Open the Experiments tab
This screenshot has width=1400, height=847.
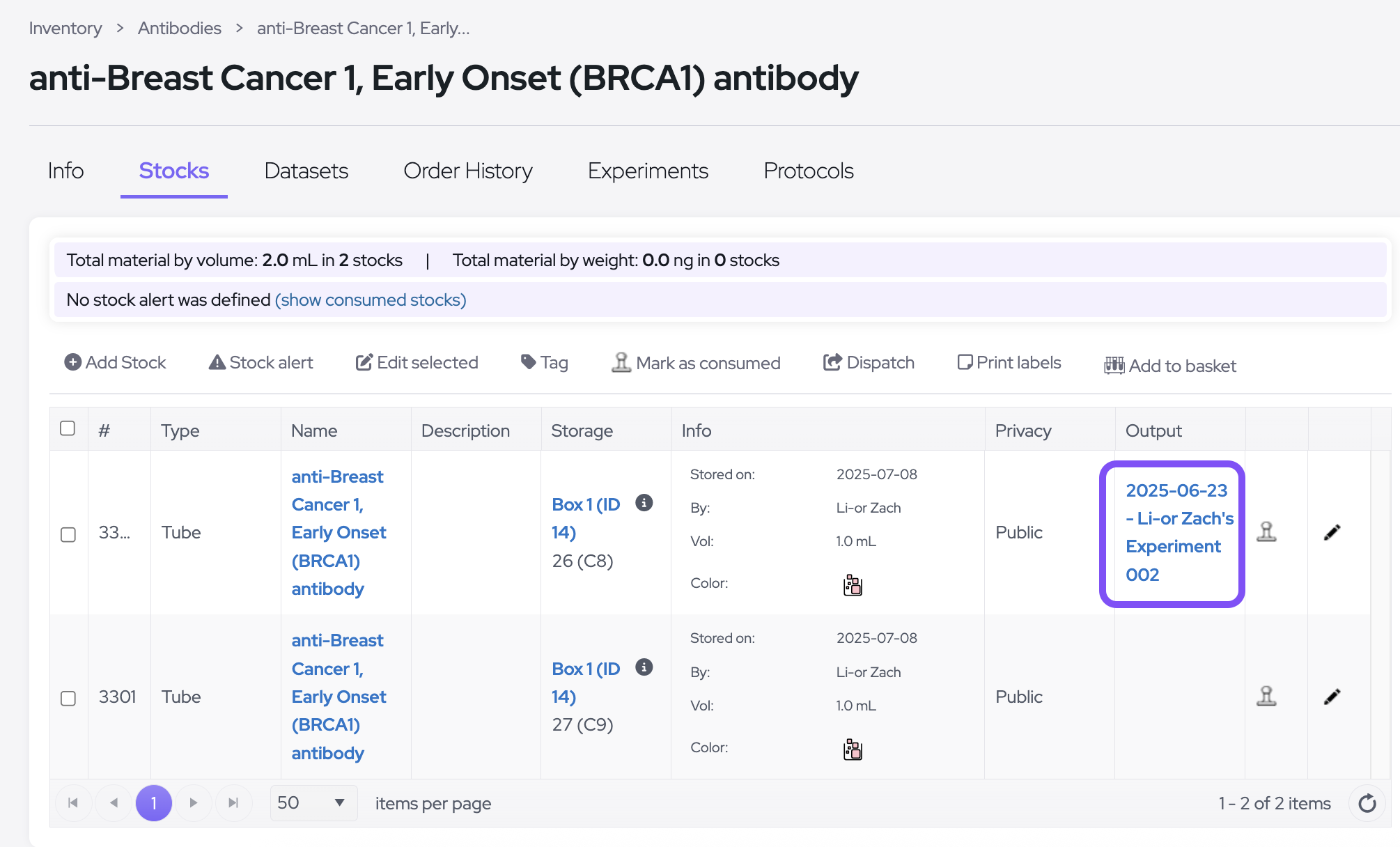pyautogui.click(x=648, y=171)
